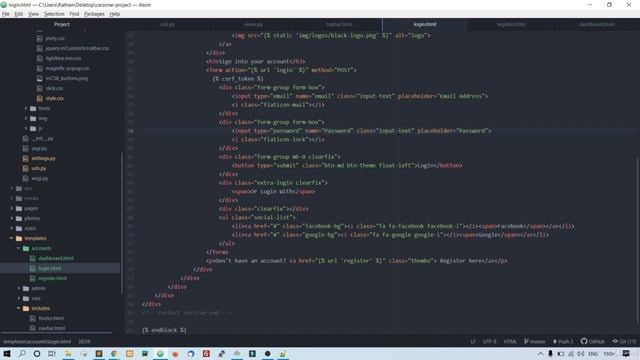Open dashboard.html in accounts folder
The image size is (640, 360).
(56, 258)
